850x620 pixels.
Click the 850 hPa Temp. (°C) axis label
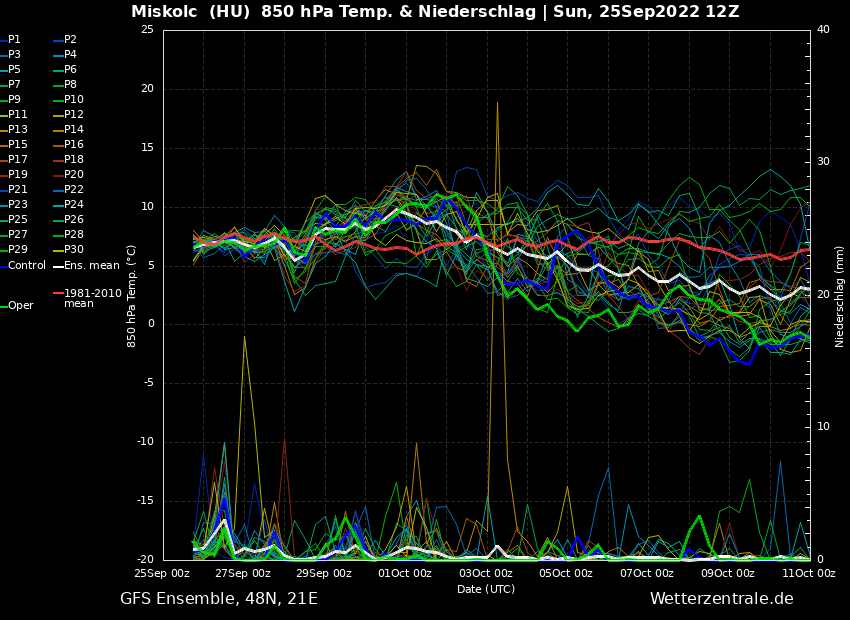pos(132,295)
